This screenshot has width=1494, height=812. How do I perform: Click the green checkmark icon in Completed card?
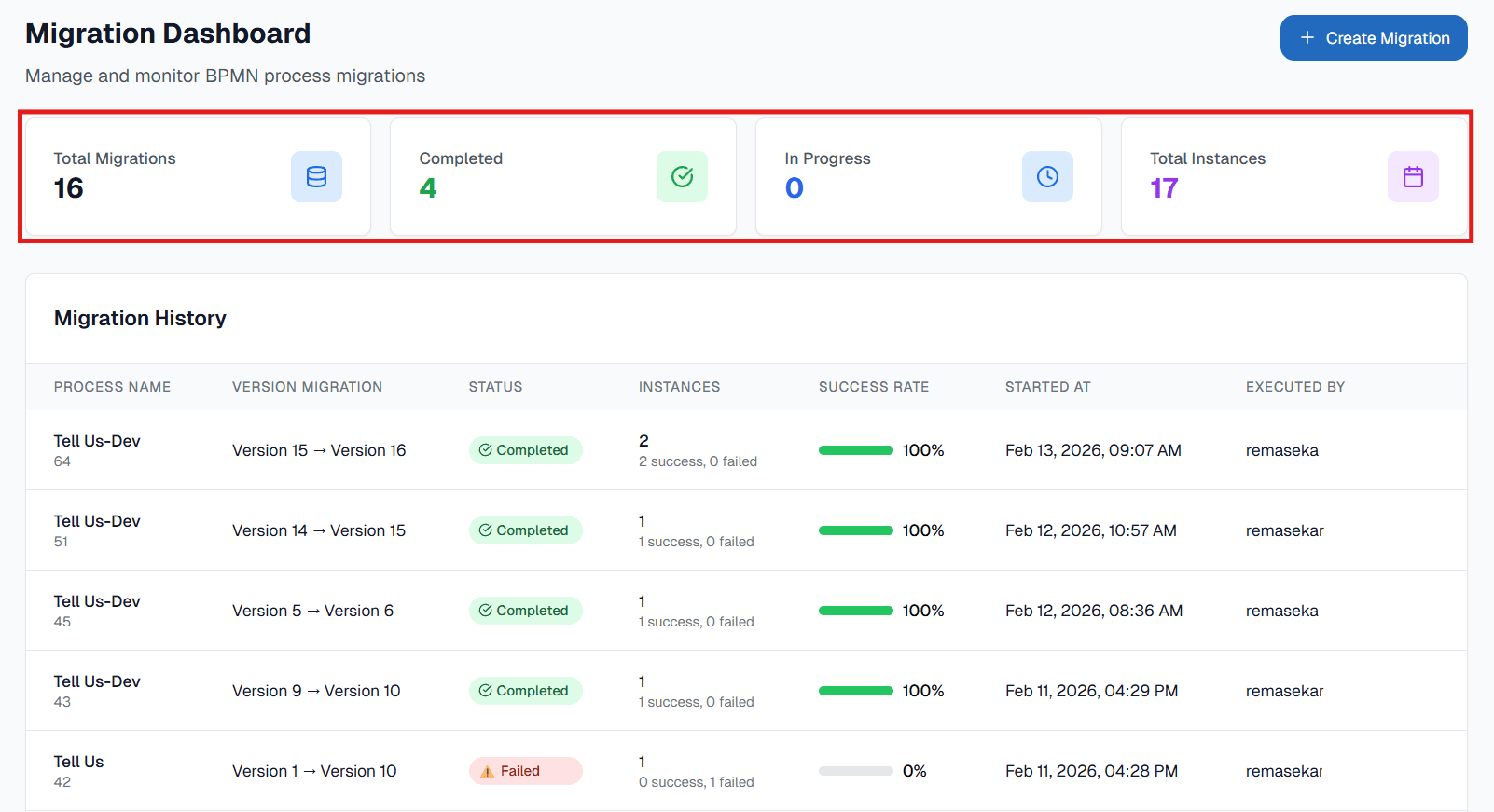pyautogui.click(x=682, y=177)
